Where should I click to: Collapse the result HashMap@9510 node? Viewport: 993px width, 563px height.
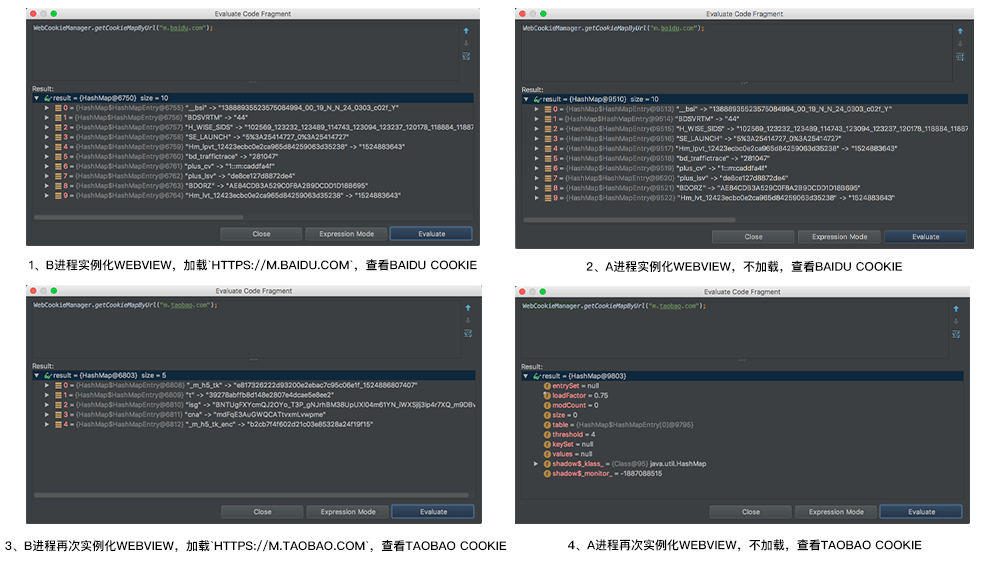pyautogui.click(x=526, y=99)
